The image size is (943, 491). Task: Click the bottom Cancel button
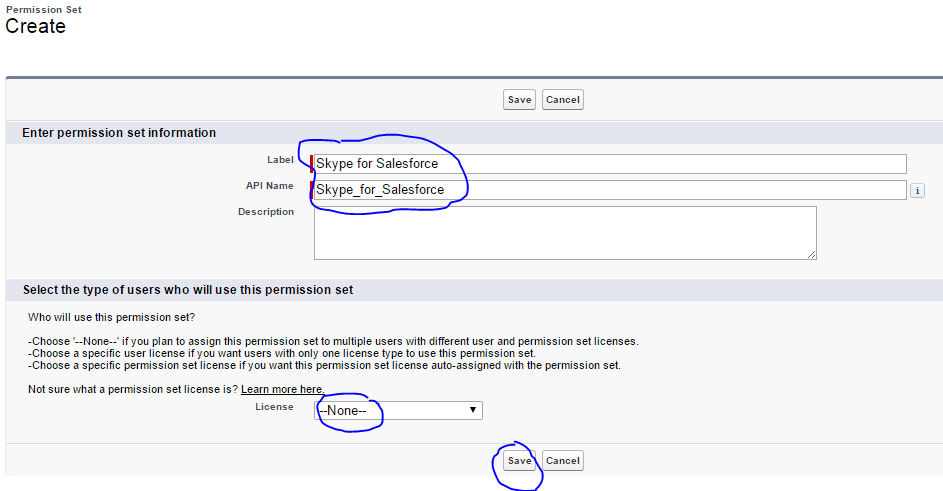563,461
